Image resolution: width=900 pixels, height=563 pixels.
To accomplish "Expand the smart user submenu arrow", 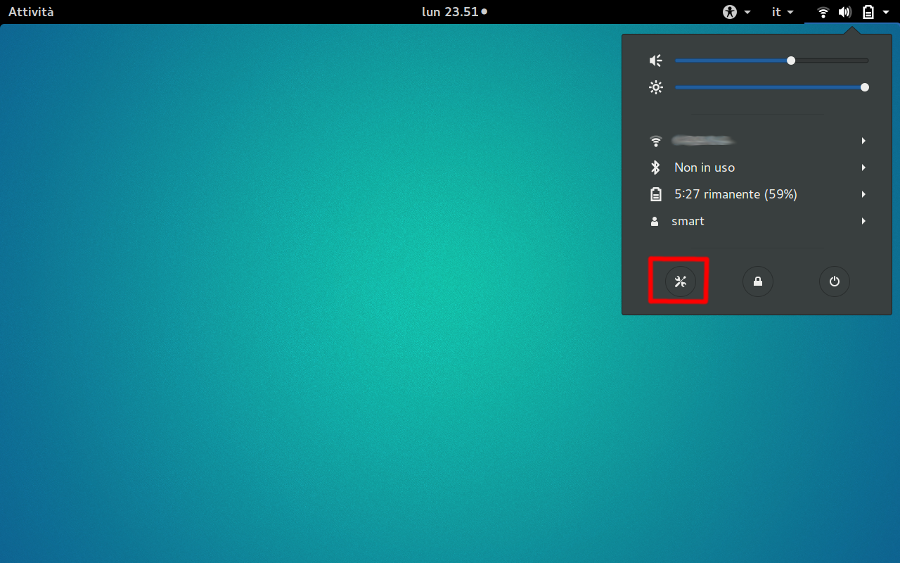I will coord(863,221).
